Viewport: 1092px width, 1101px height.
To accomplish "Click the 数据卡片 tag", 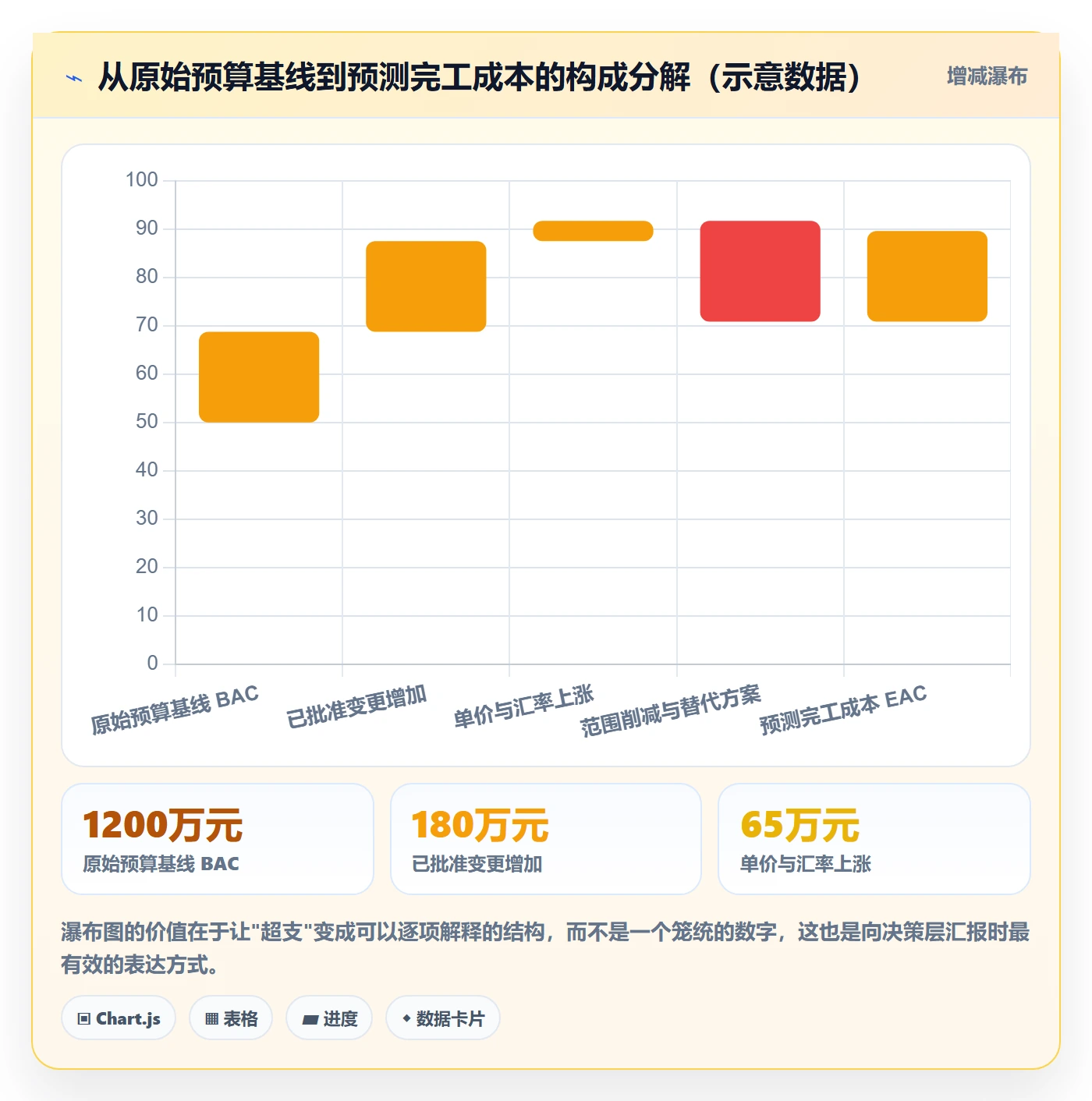I will (x=443, y=1018).
